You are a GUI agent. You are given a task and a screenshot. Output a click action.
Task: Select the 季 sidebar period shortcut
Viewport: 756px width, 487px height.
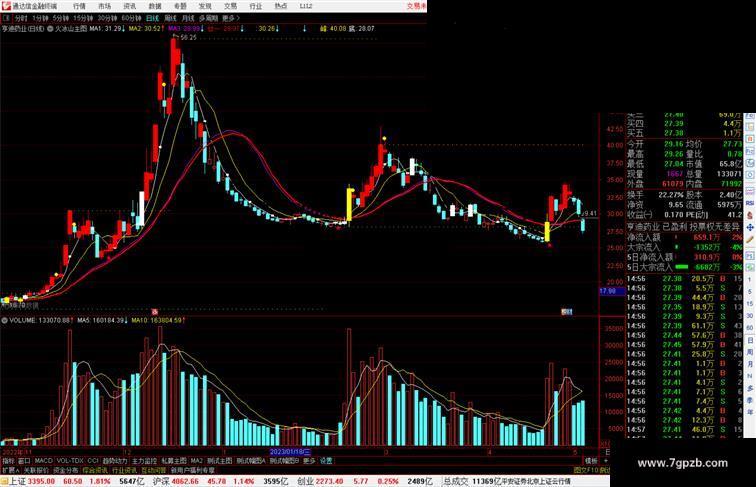[x=750, y=400]
